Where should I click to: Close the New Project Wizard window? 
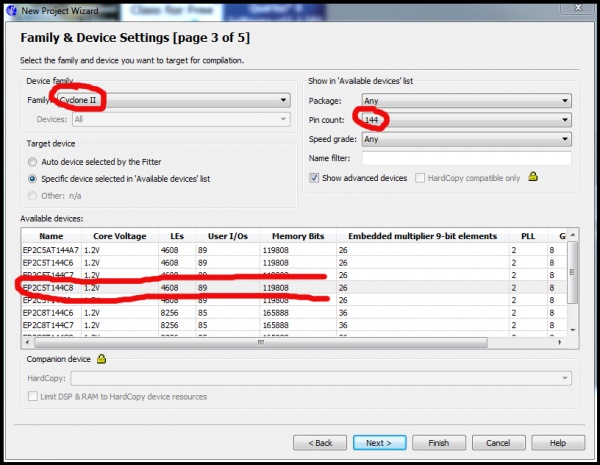pos(578,7)
